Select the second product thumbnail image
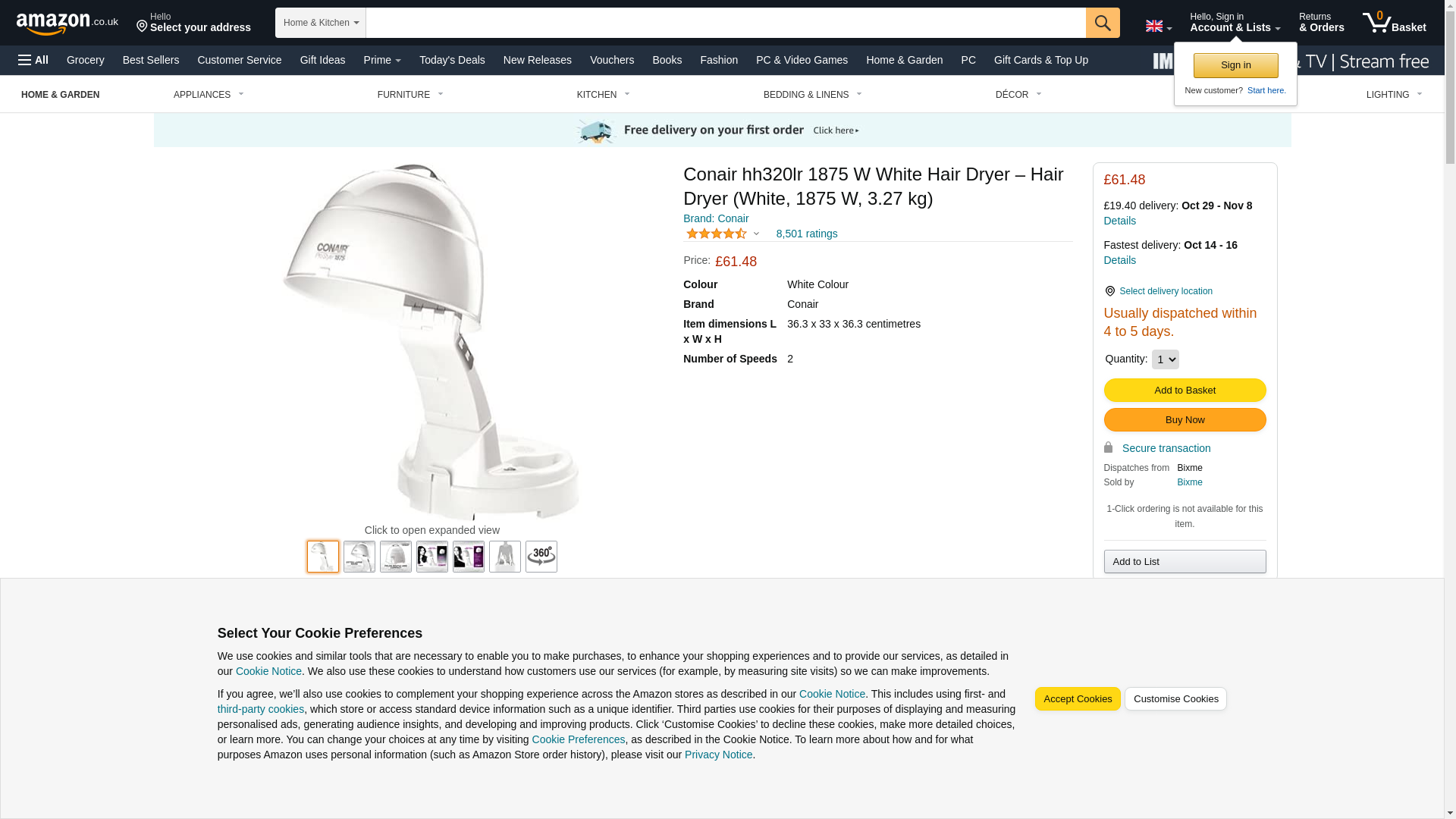This screenshot has width=1456, height=819. pos(359,557)
